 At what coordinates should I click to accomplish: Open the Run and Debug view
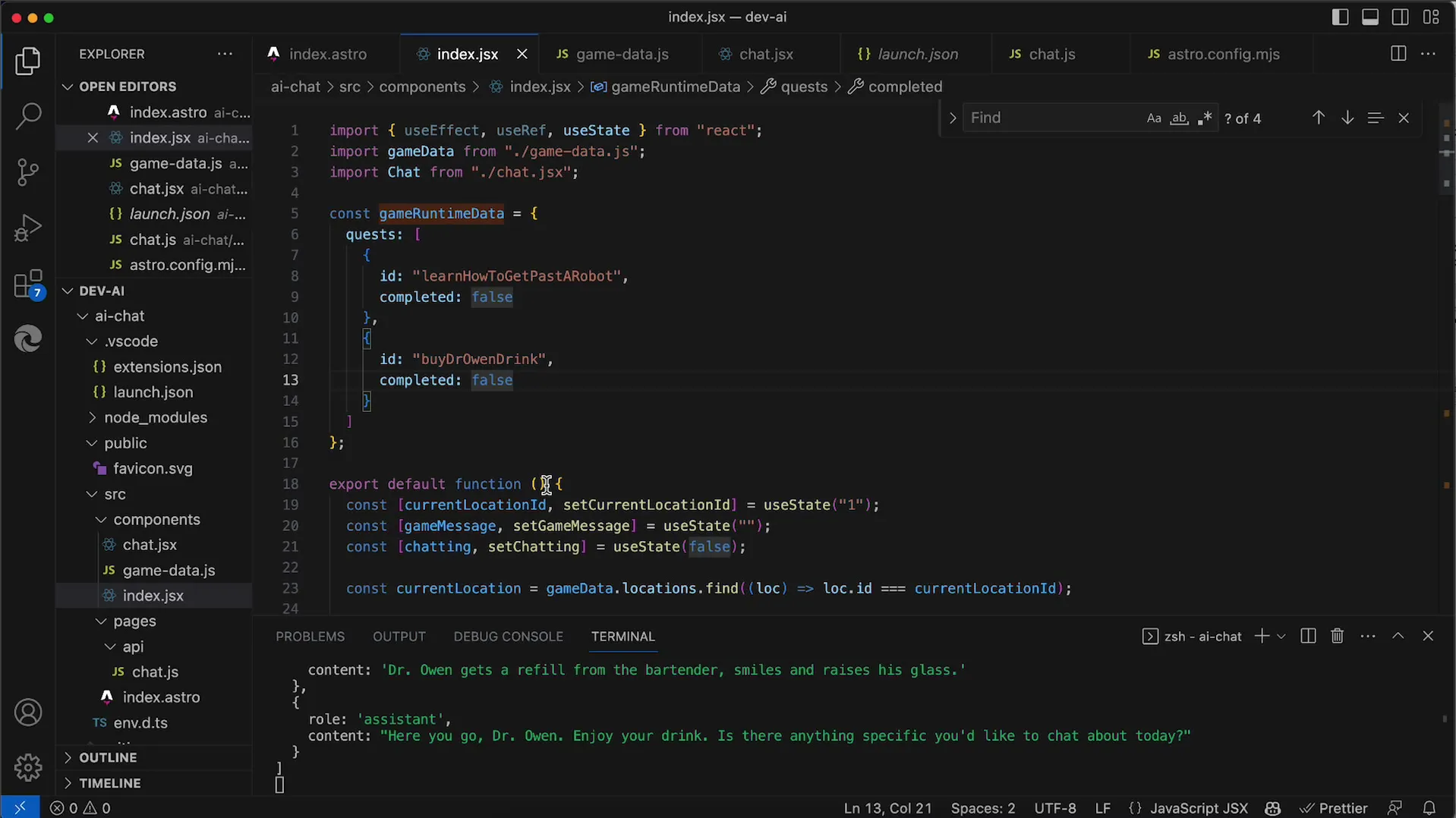pos(28,228)
